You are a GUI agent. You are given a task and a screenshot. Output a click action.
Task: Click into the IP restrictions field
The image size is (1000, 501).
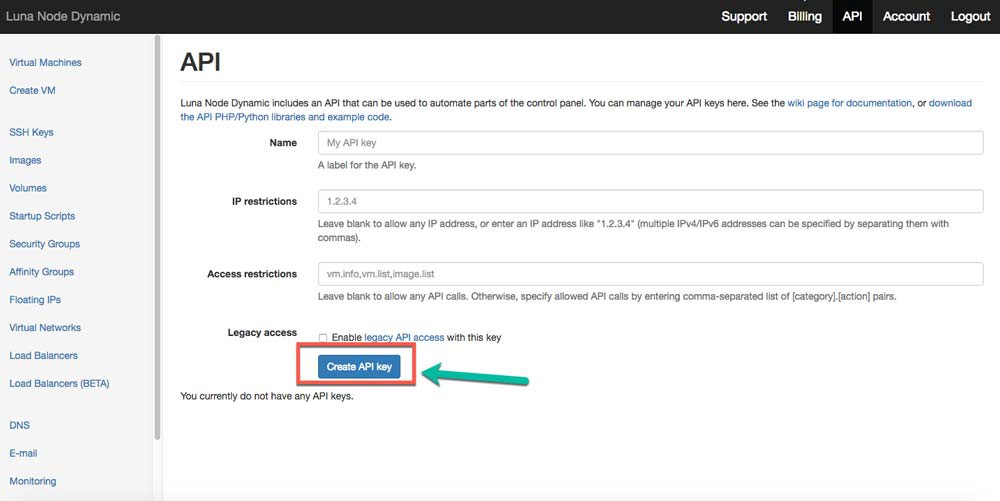pyautogui.click(x=650, y=201)
